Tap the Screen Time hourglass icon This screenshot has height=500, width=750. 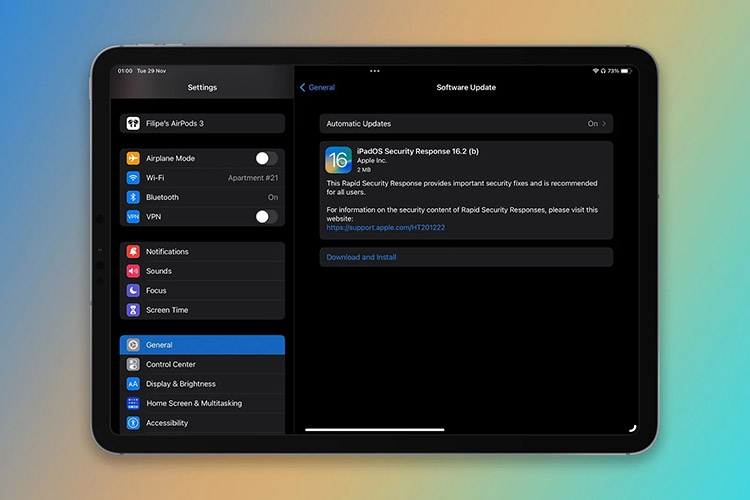133,310
